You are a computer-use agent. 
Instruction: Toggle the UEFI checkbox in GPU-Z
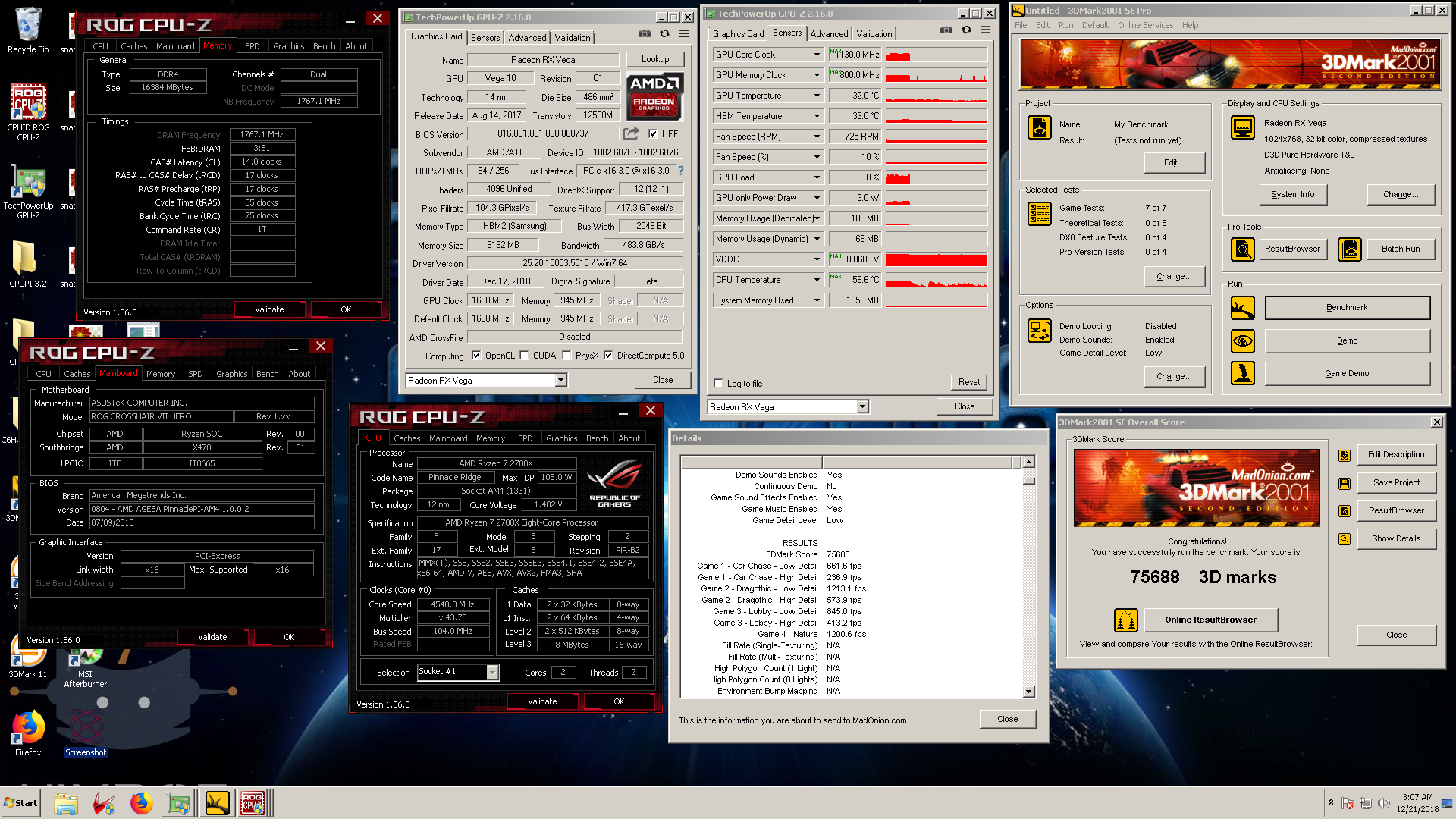click(653, 133)
